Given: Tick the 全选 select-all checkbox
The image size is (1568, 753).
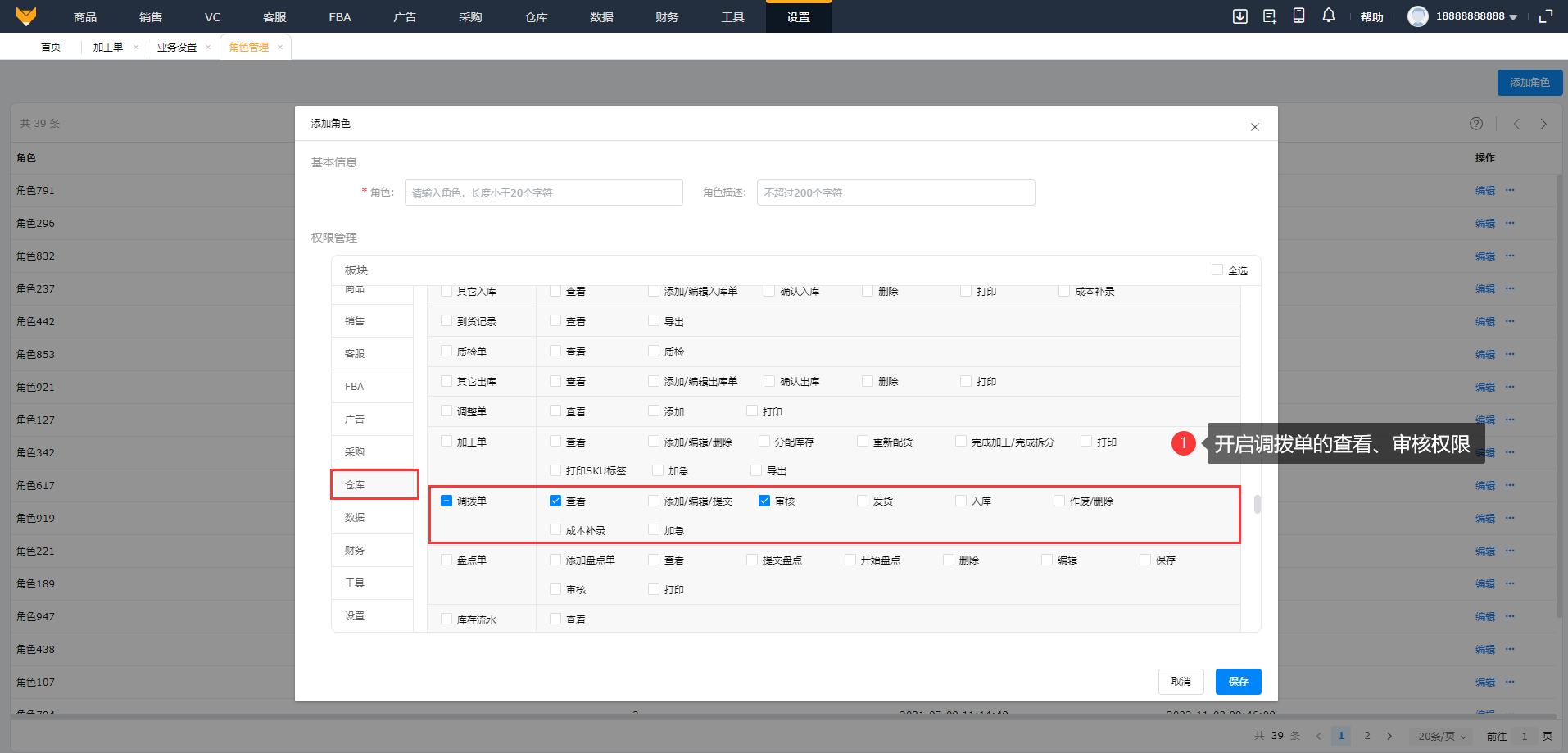Looking at the screenshot, I should pos(1217,270).
